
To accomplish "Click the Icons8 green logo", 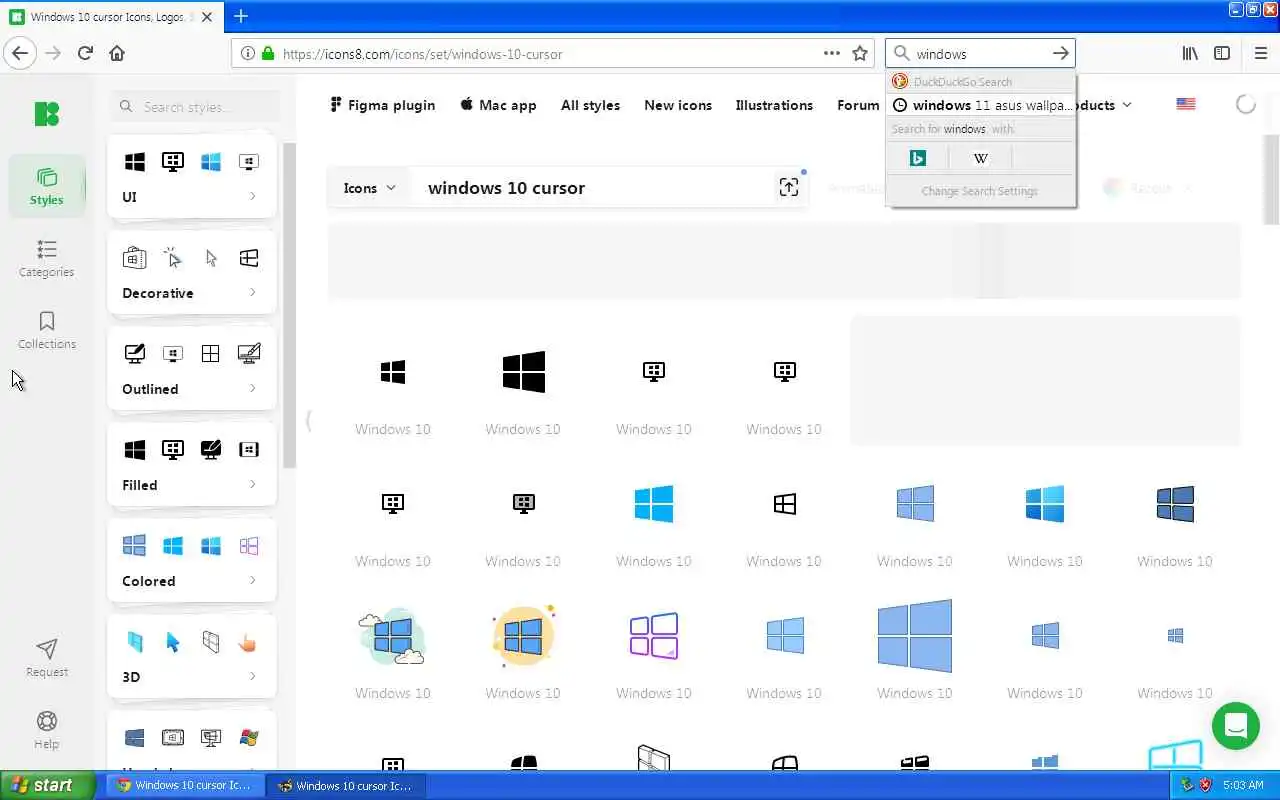I will [x=46, y=113].
